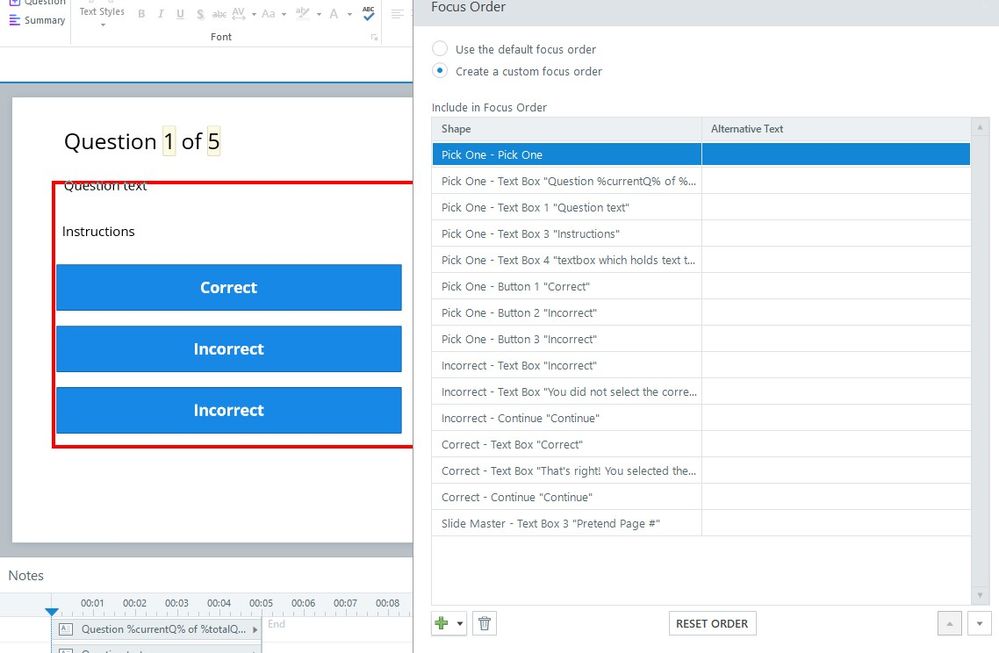Click the Correct answer button on slide
The height and width of the screenshot is (653, 999).
coord(229,287)
